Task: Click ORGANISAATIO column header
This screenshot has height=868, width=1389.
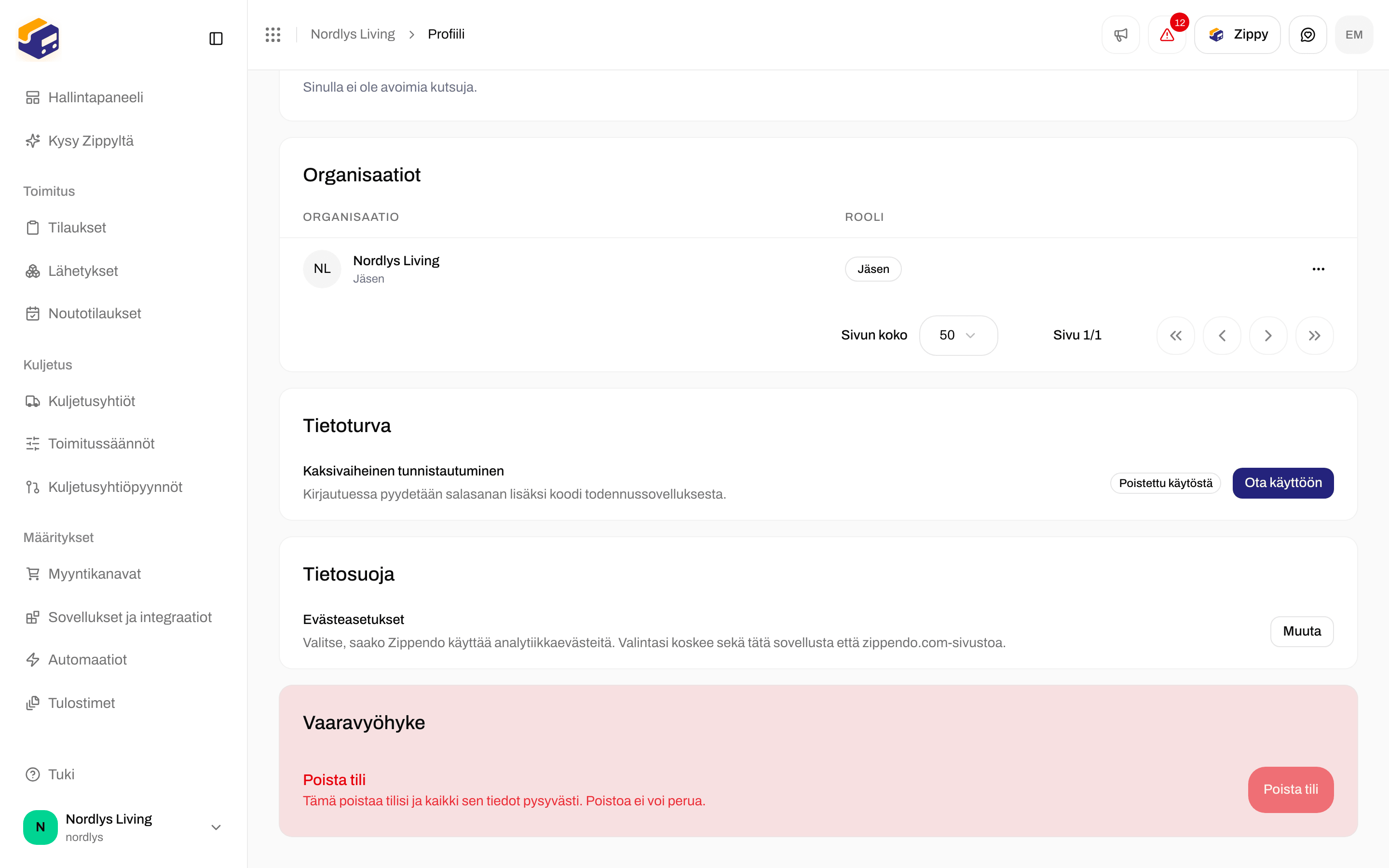Action: tap(351, 217)
